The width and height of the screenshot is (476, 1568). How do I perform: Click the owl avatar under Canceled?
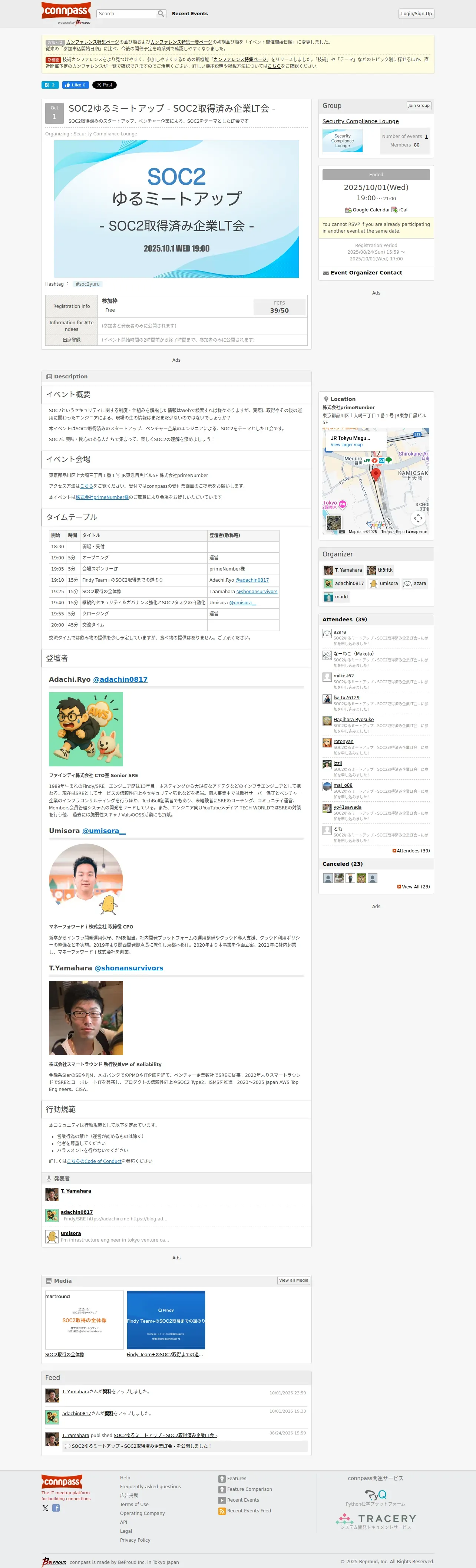coord(361,878)
